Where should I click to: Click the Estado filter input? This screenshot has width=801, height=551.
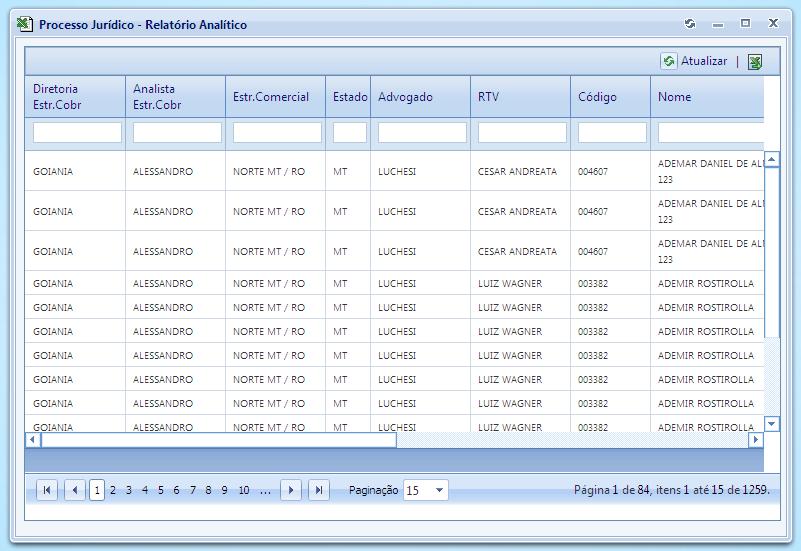[349, 132]
